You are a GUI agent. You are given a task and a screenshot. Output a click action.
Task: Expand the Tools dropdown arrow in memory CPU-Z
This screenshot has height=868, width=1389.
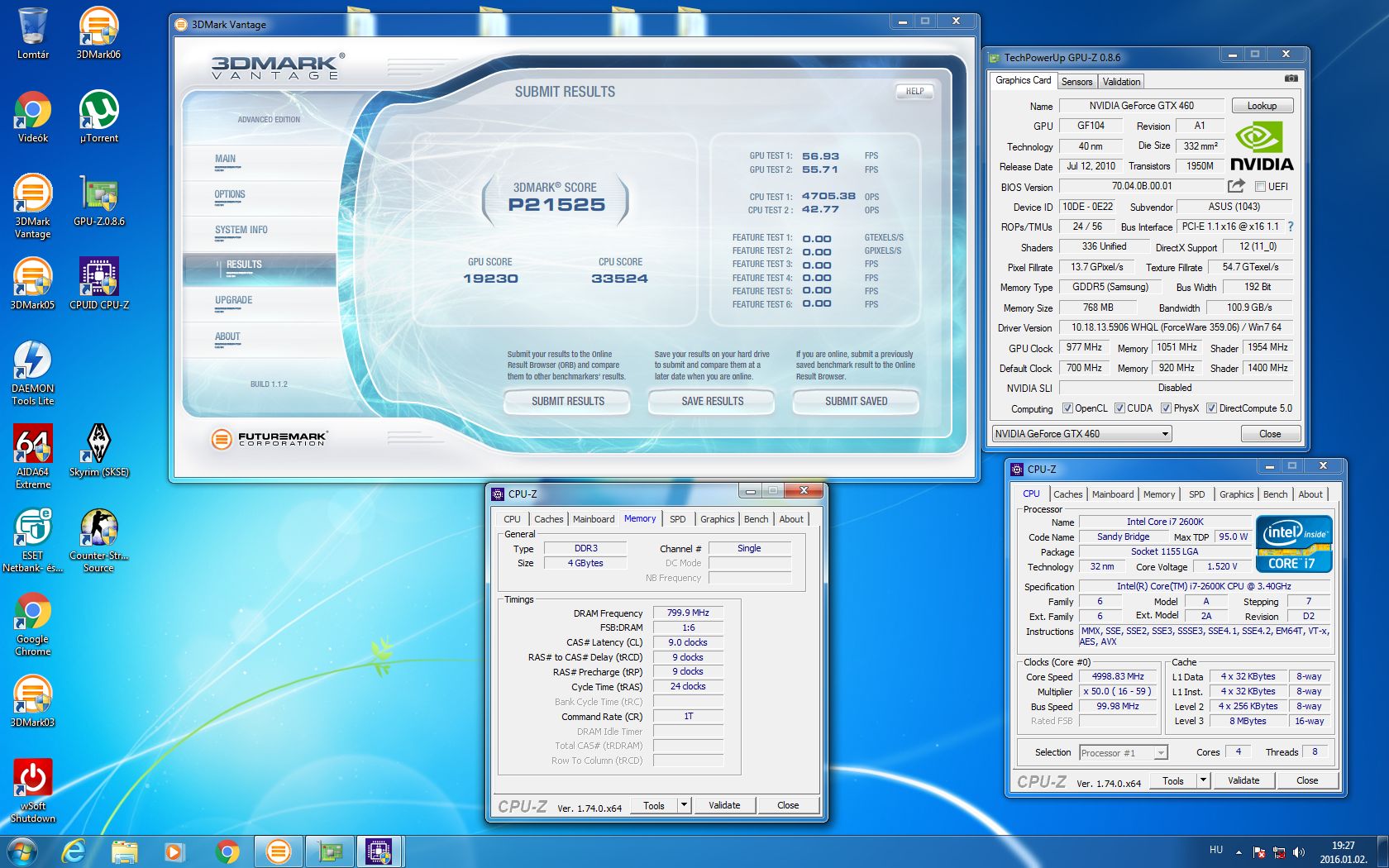[x=684, y=805]
